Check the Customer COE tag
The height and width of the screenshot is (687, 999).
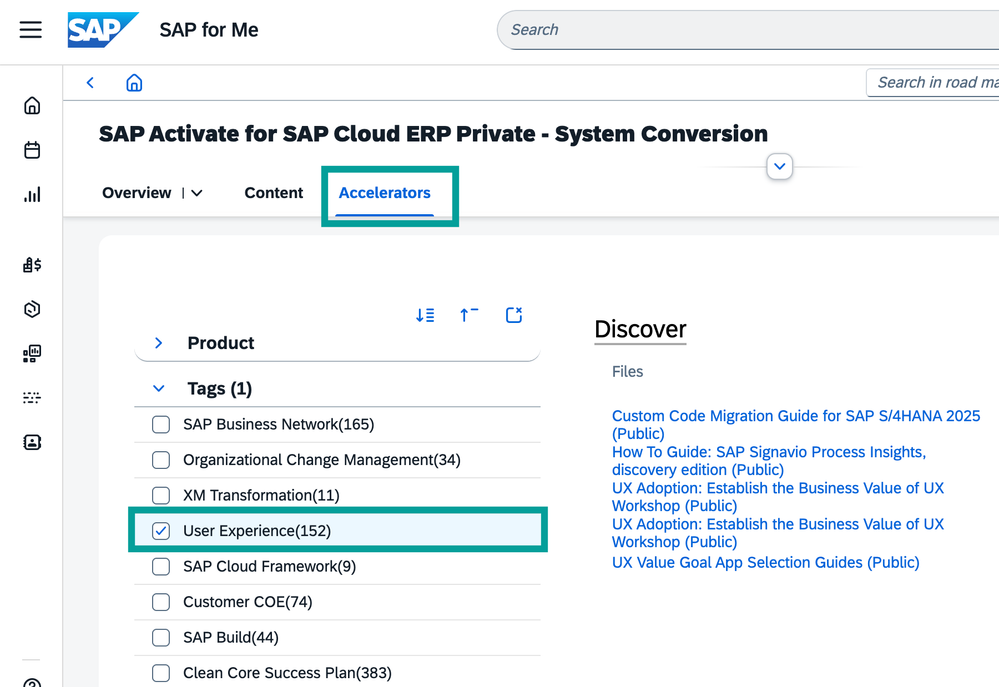click(x=161, y=602)
